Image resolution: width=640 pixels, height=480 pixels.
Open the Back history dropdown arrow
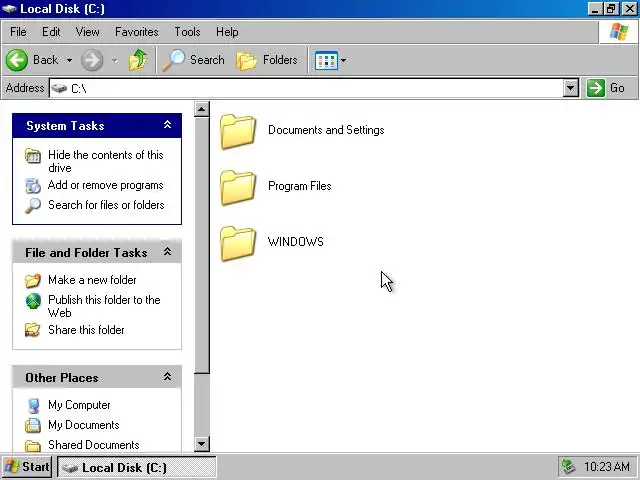pos(69,60)
